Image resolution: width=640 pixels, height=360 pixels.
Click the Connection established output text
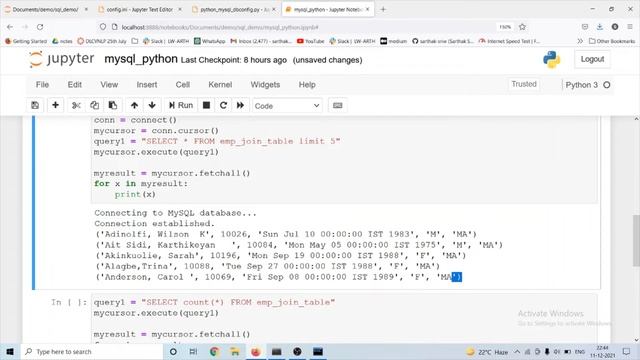click(154, 224)
